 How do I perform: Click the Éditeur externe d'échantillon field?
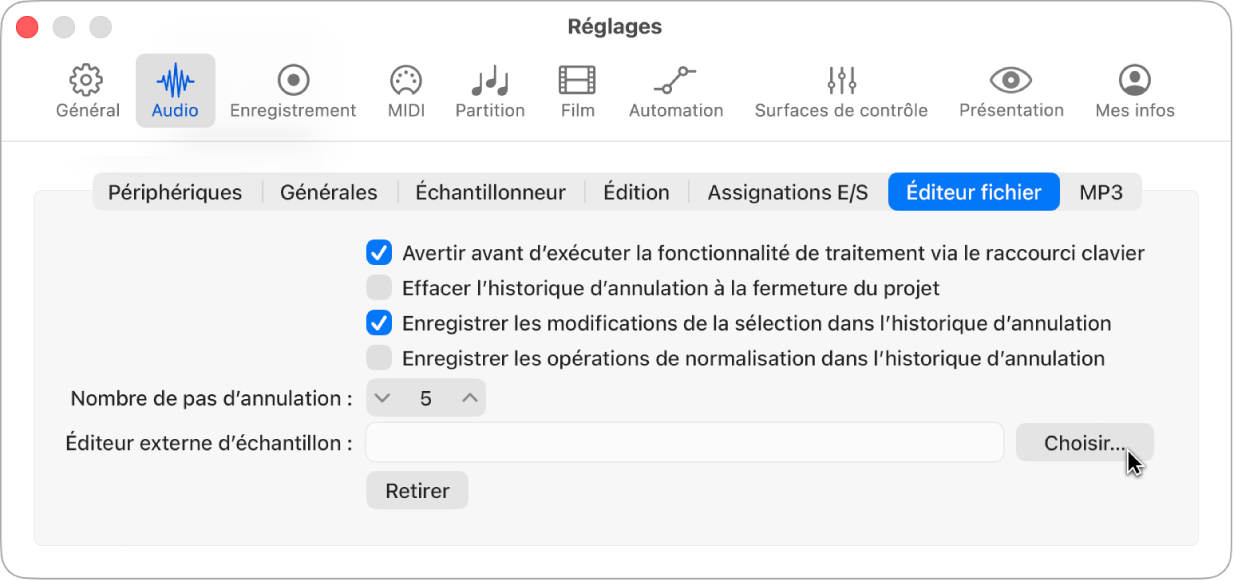685,442
